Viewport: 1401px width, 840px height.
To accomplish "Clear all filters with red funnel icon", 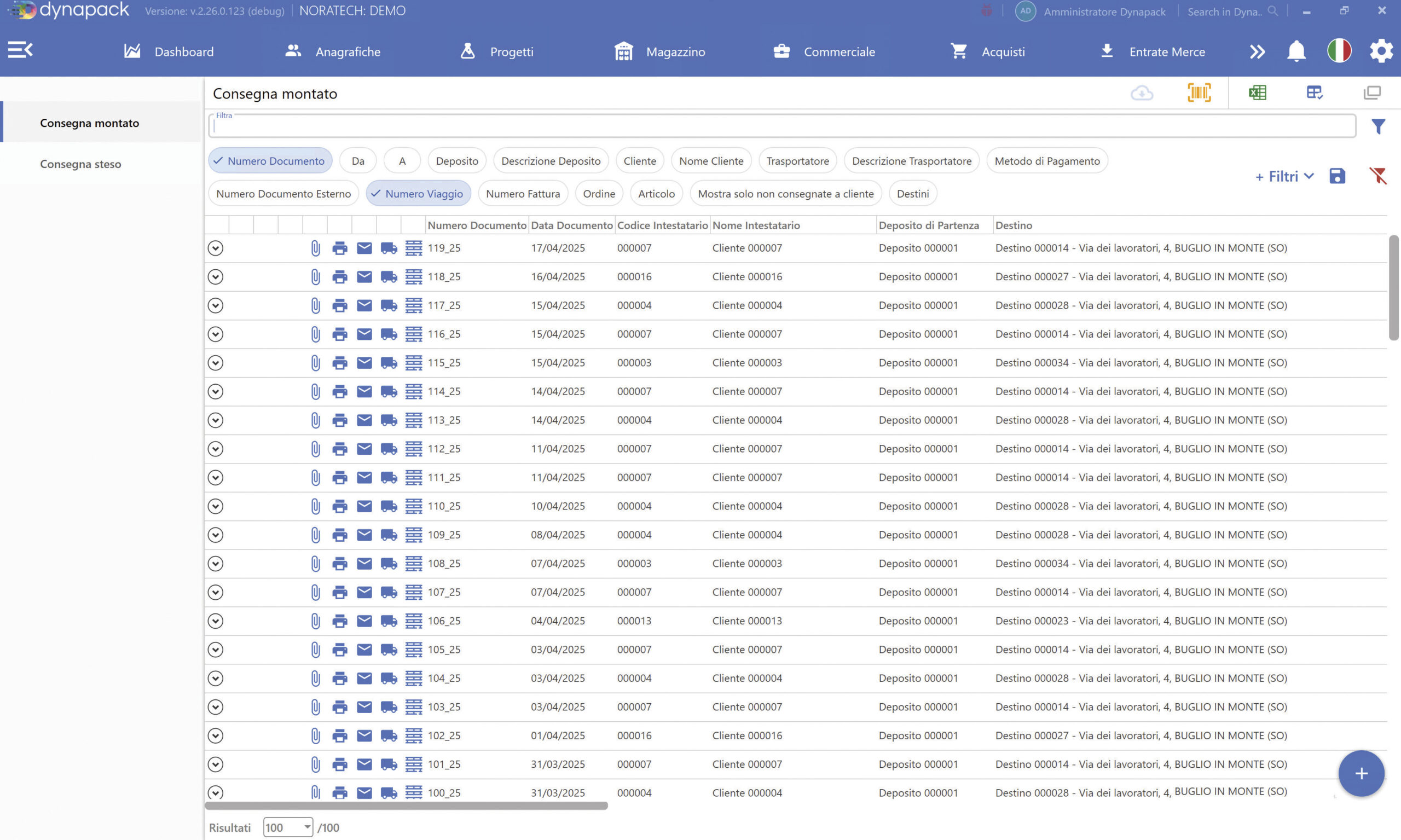I will (x=1379, y=176).
